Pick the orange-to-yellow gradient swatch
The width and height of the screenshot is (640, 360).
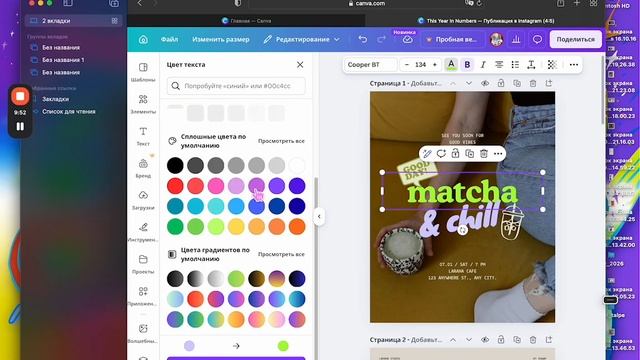(x=236, y=320)
